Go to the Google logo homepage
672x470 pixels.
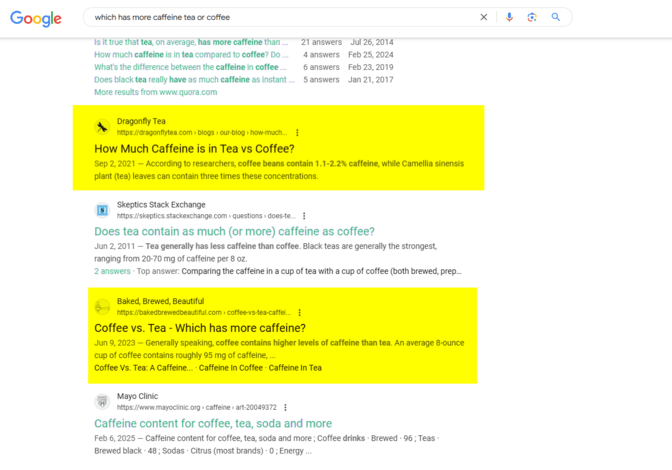pyautogui.click(x=36, y=18)
